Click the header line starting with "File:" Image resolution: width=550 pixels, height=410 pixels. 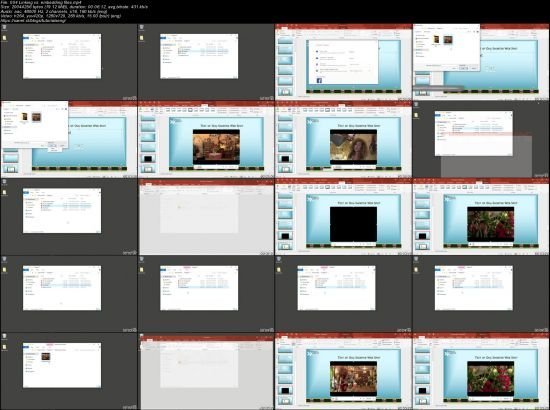(41, 2)
